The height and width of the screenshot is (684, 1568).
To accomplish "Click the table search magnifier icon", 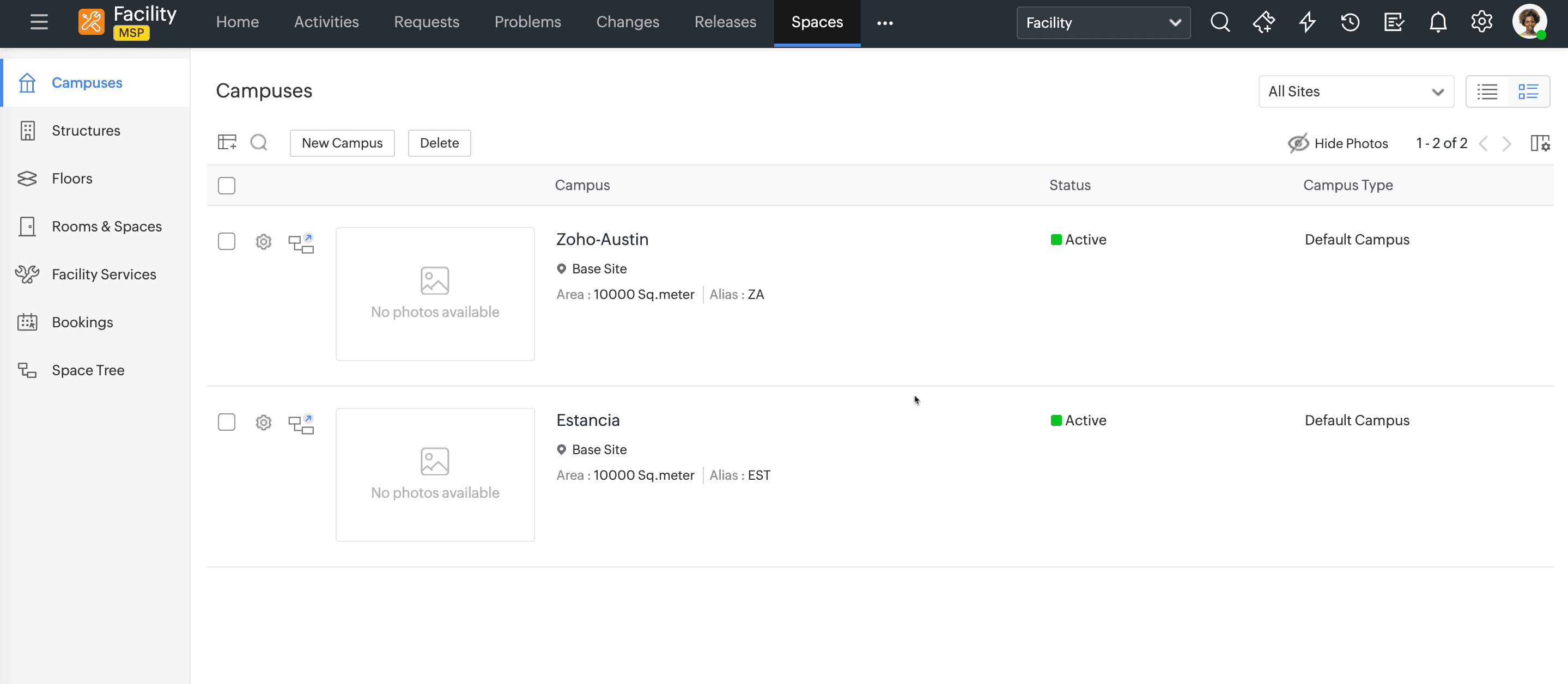I will [259, 142].
